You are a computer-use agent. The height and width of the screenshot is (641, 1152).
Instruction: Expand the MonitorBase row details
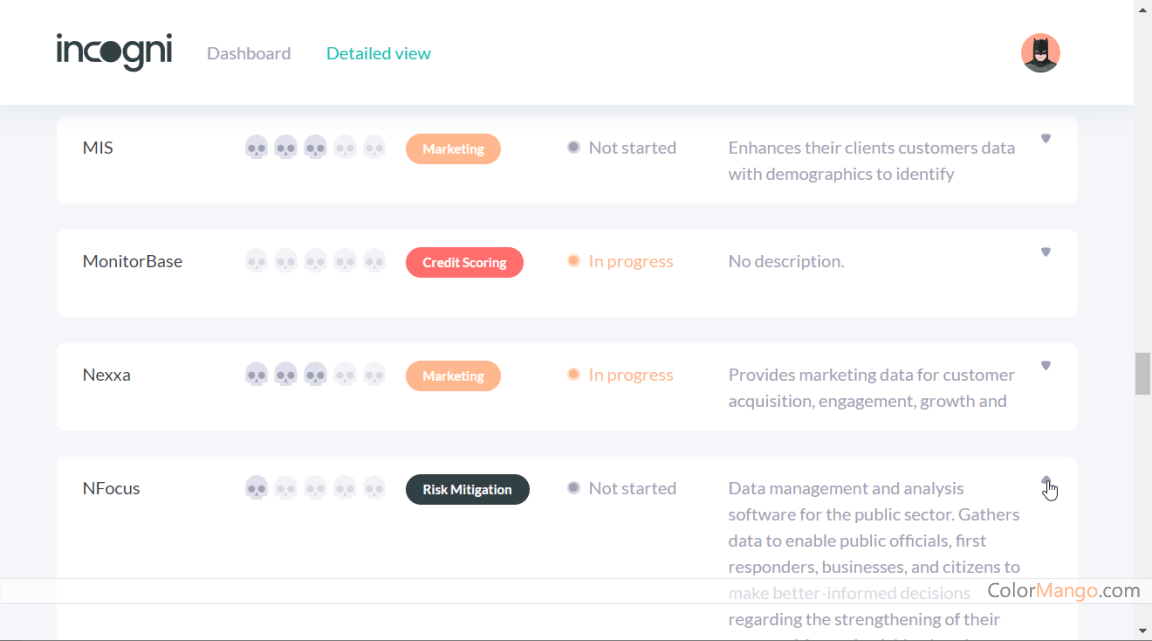click(x=1046, y=252)
